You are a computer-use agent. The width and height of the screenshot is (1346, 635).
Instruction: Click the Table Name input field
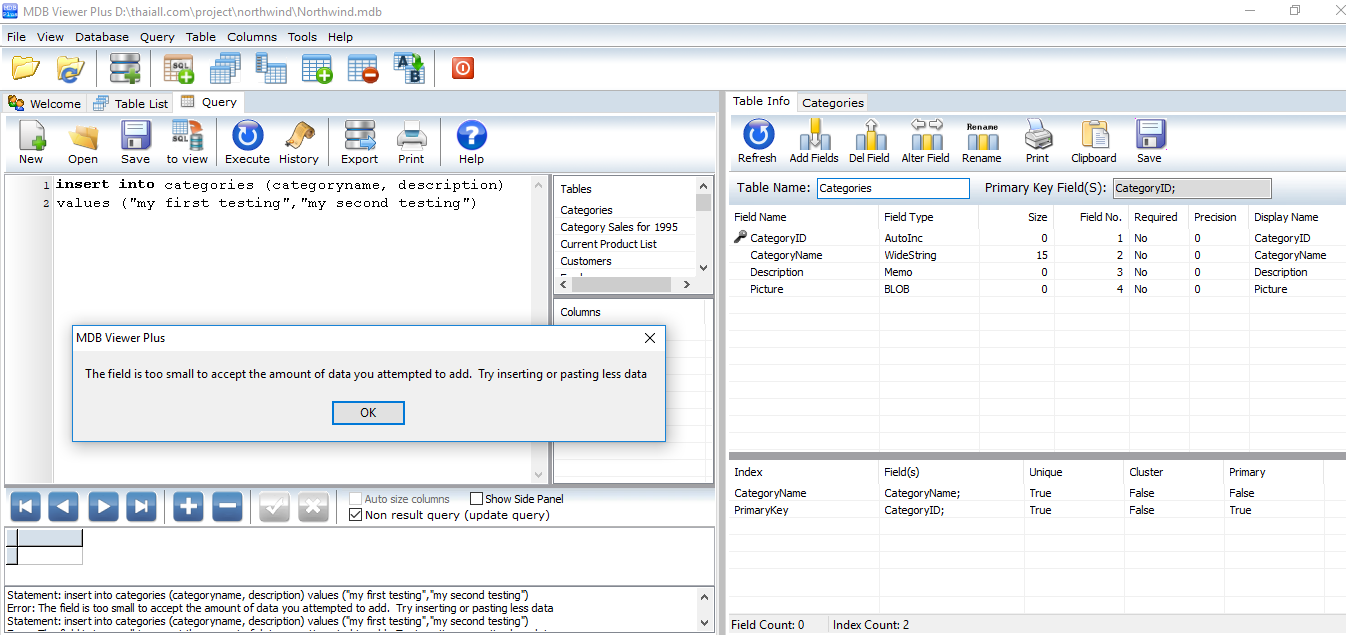click(x=892, y=188)
